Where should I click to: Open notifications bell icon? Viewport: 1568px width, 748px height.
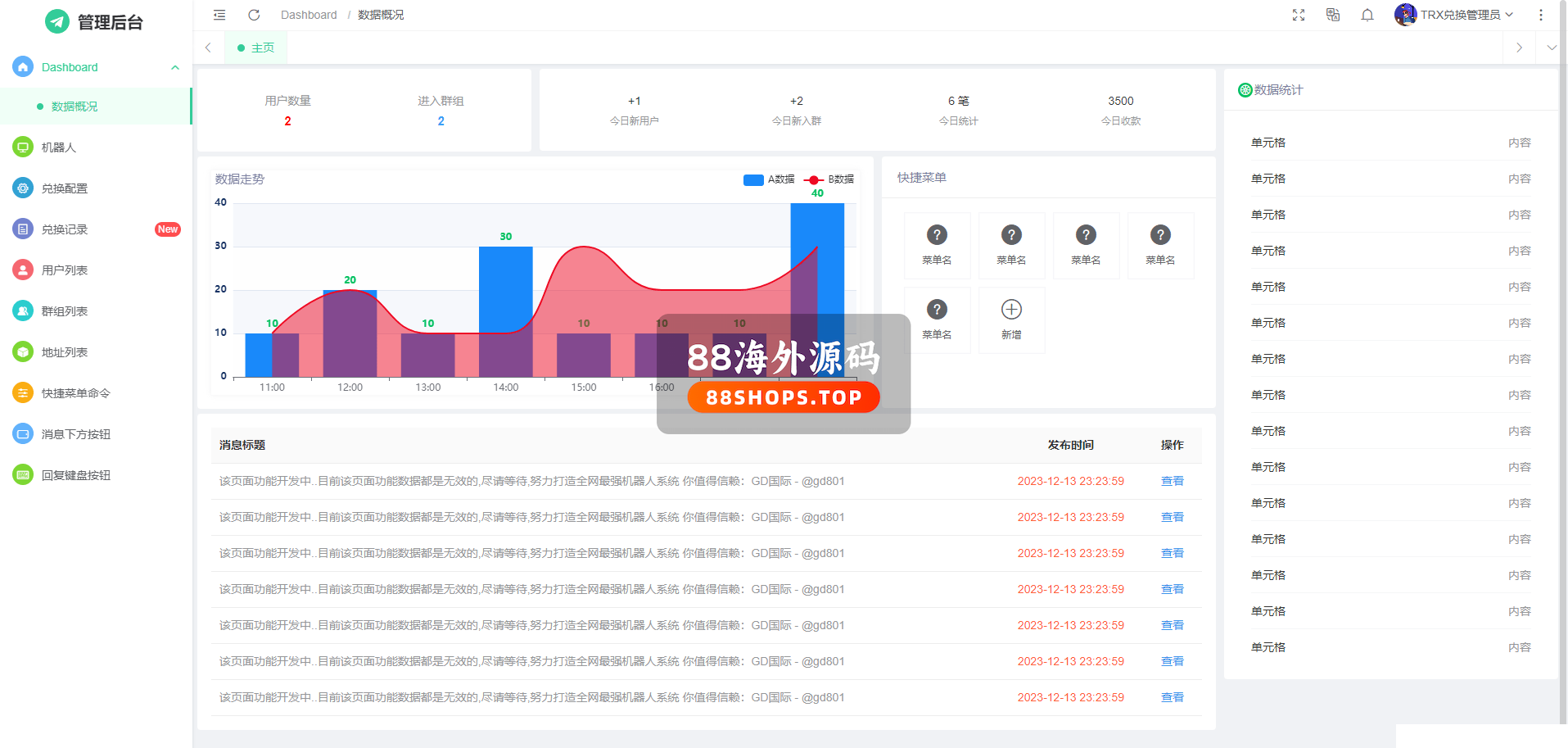pyautogui.click(x=1367, y=15)
